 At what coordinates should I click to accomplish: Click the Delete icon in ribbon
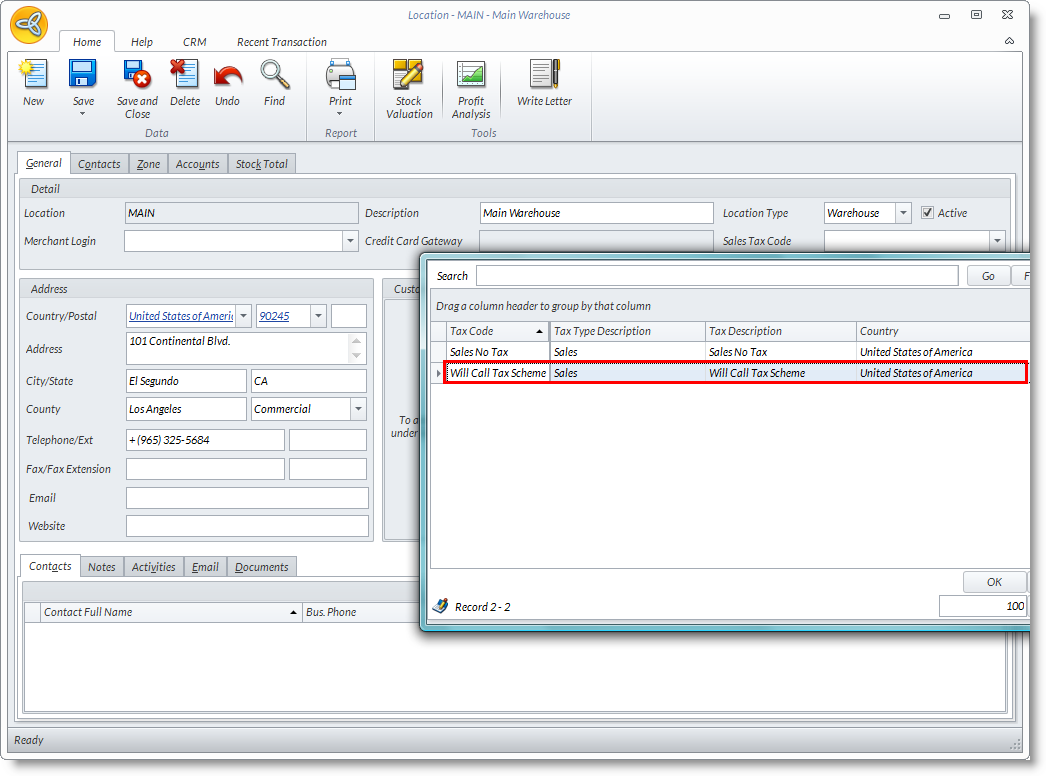184,76
